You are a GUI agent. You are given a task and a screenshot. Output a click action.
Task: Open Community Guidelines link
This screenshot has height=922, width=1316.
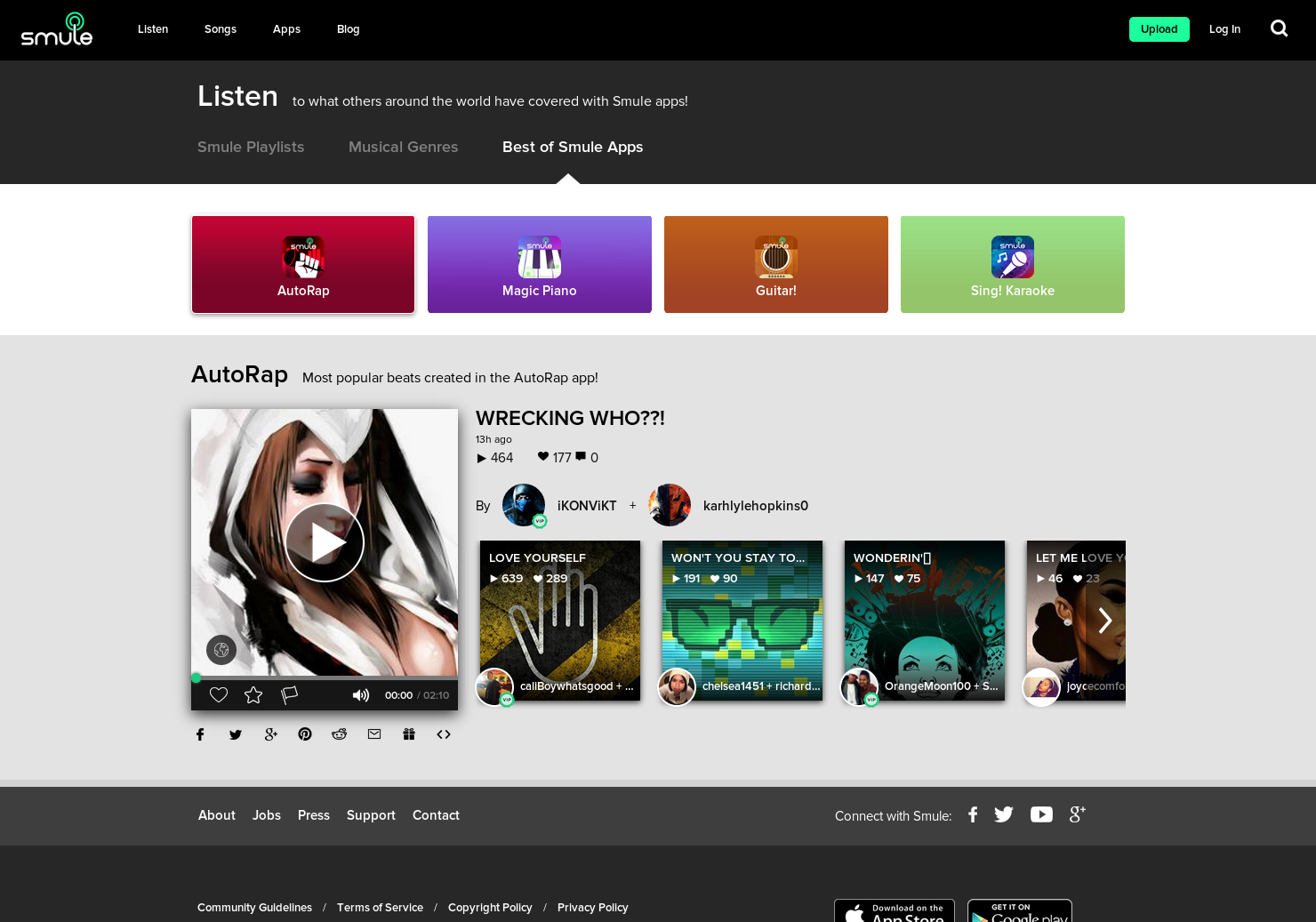254,908
